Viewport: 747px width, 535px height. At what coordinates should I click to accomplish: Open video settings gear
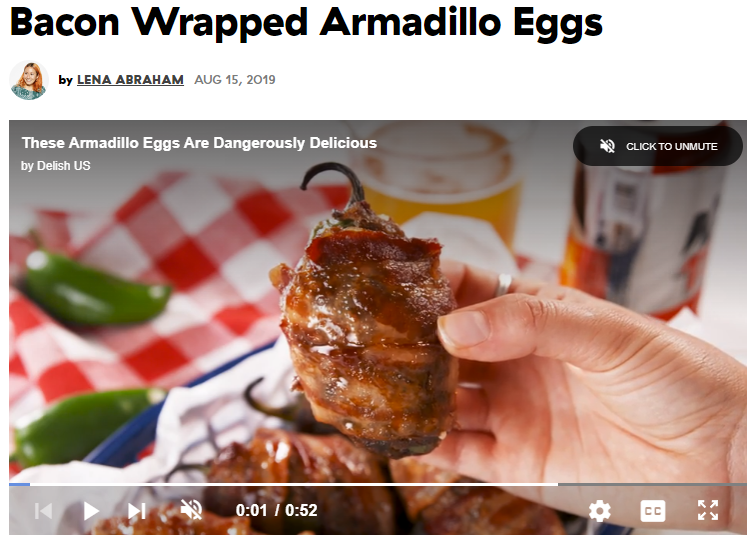click(599, 511)
